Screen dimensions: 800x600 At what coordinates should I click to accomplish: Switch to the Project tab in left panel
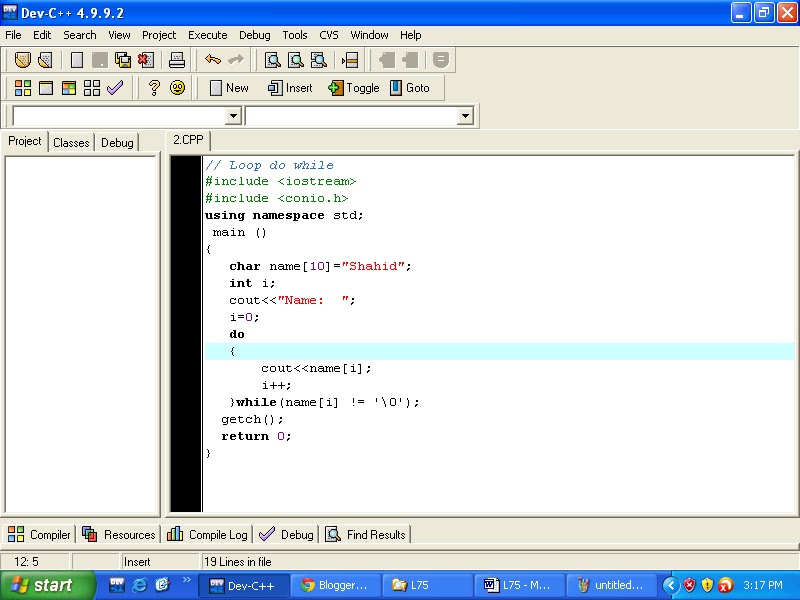(x=24, y=141)
